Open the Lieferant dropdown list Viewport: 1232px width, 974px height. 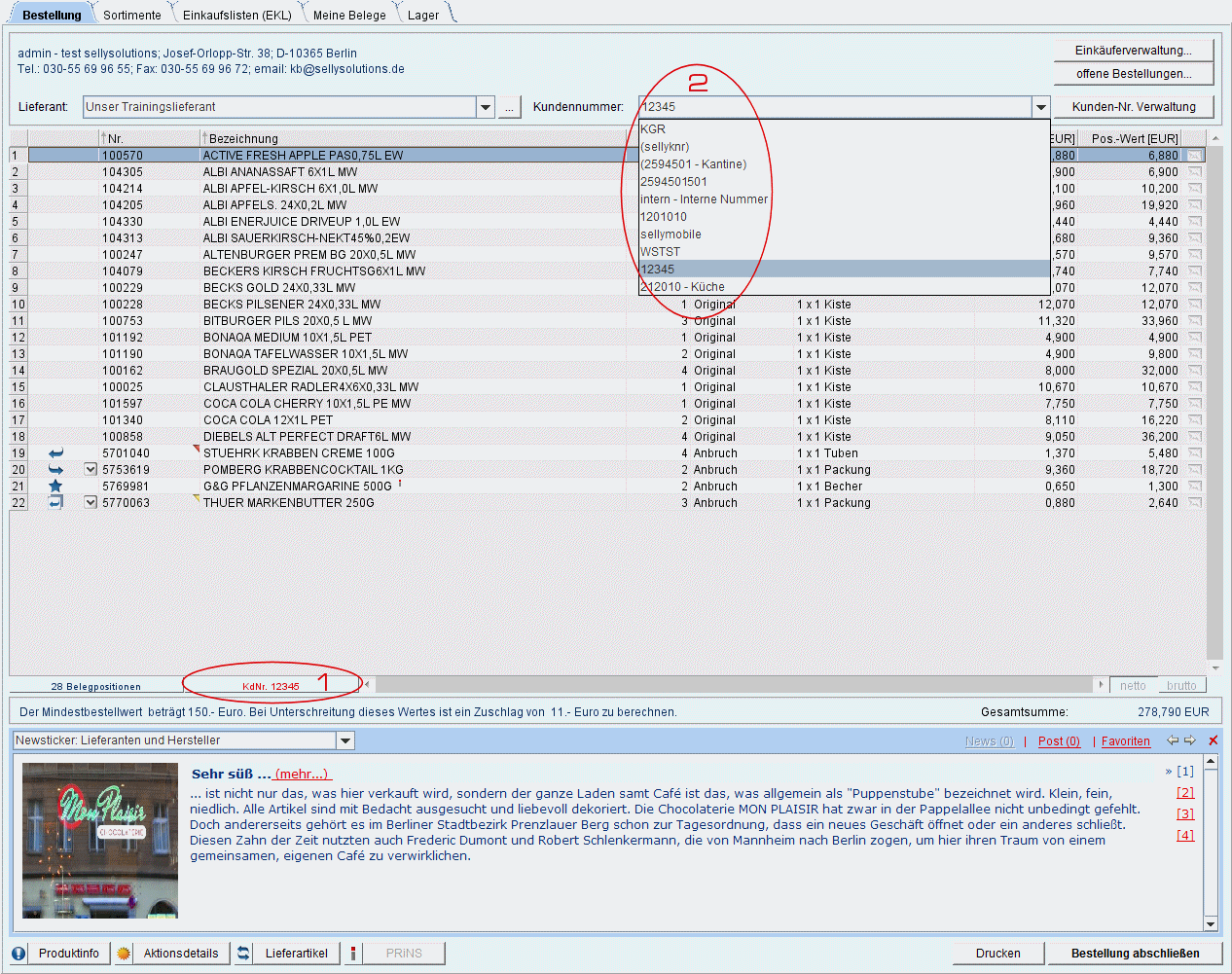486,107
